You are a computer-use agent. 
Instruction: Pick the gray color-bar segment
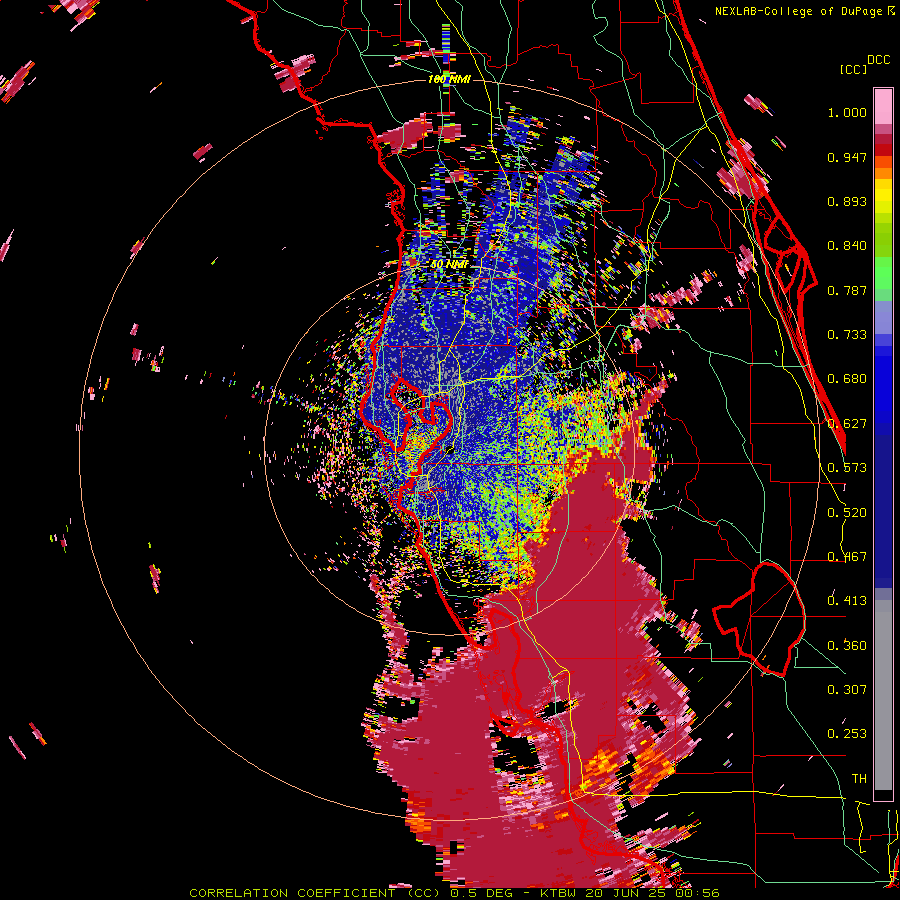883,695
